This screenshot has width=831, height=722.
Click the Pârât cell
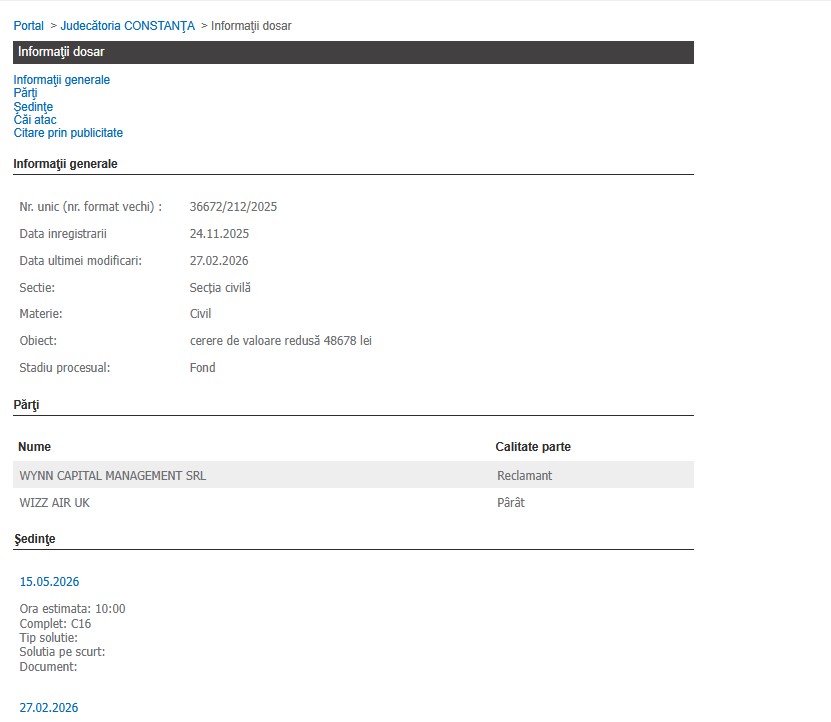pos(510,503)
